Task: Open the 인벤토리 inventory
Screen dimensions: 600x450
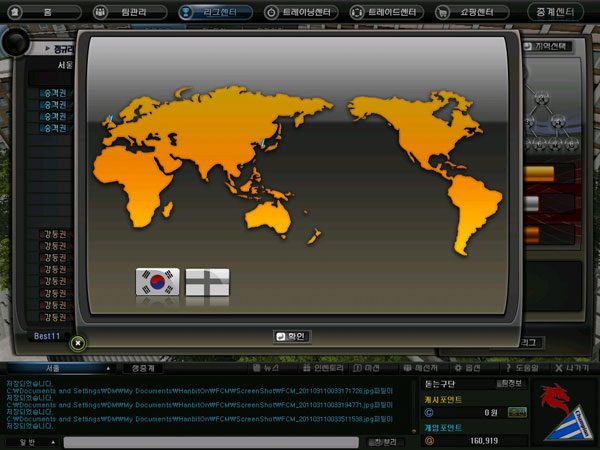Action: coord(327,368)
